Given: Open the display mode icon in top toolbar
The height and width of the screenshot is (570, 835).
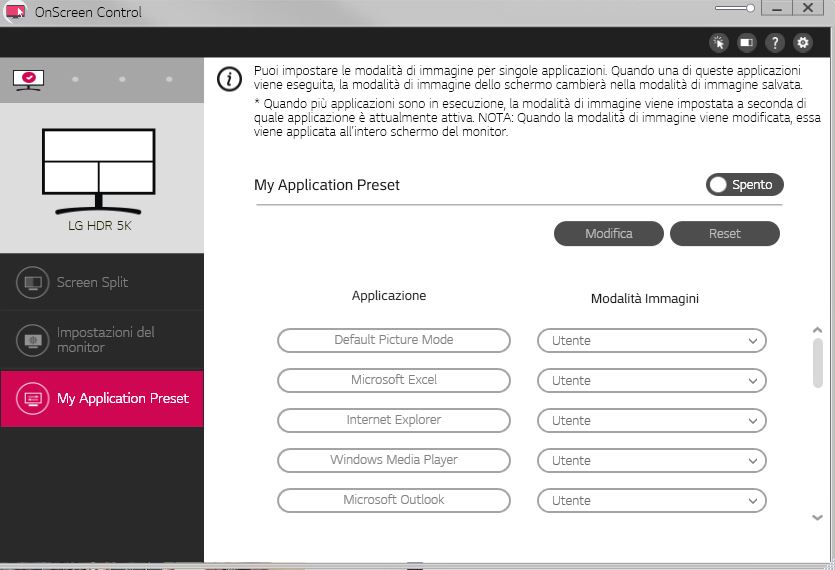Looking at the screenshot, I should coord(747,42).
